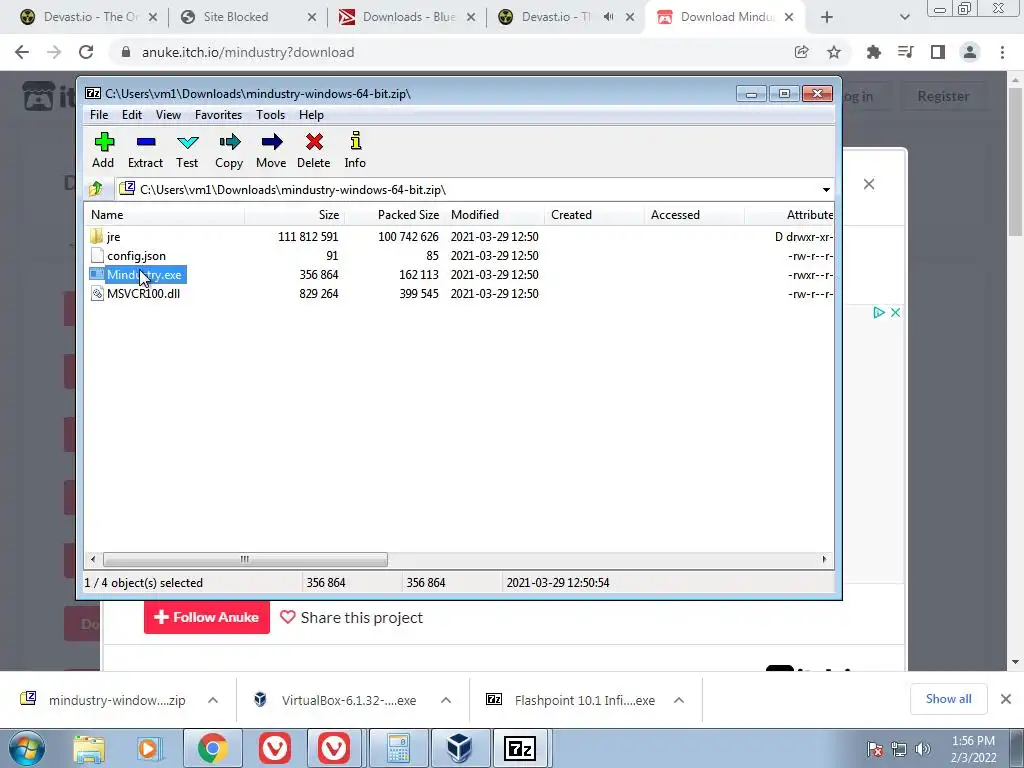Select the jre folder icon
Viewport: 1024px width, 768px height.
tap(97, 236)
